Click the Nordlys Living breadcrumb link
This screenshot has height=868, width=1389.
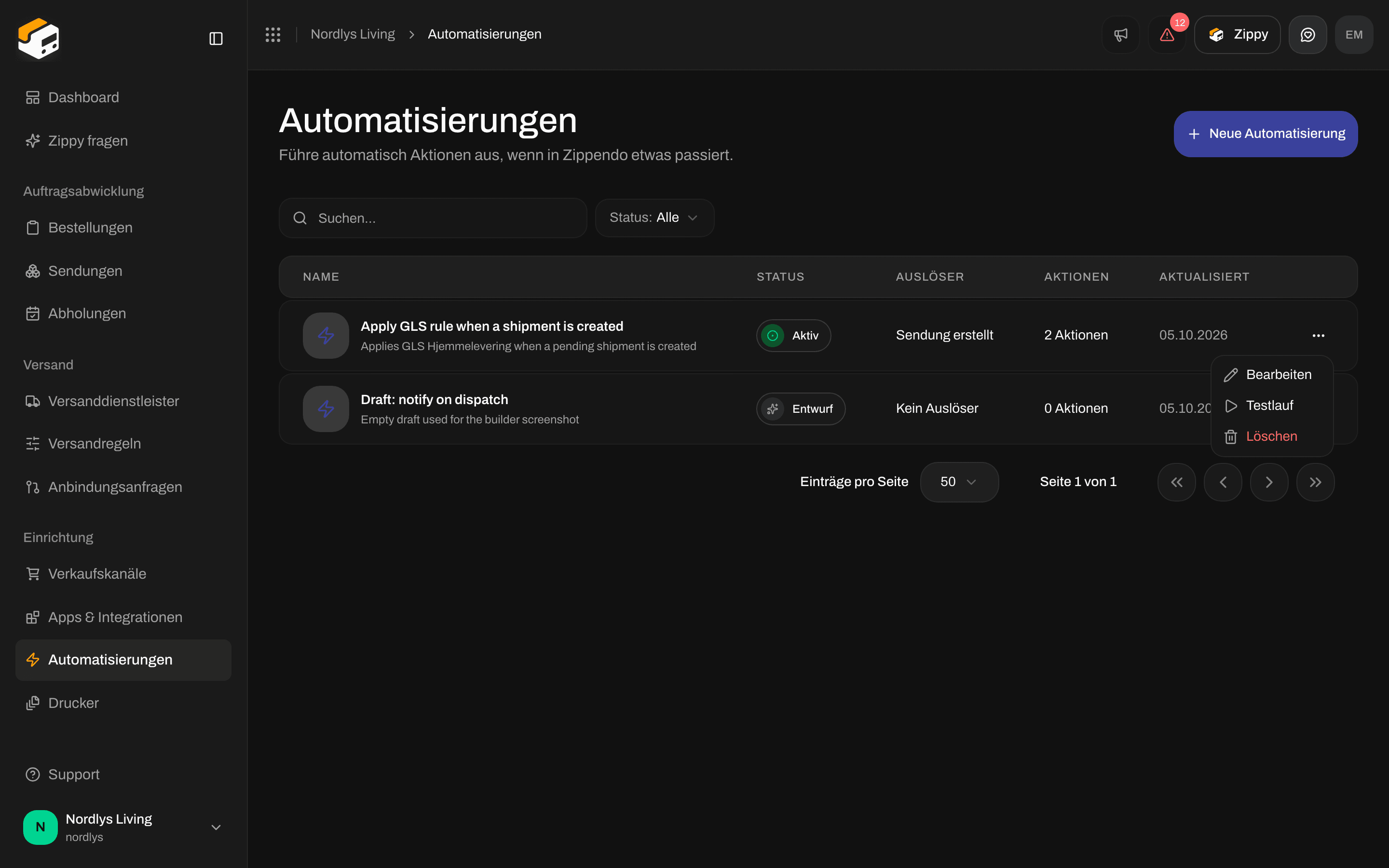(353, 34)
